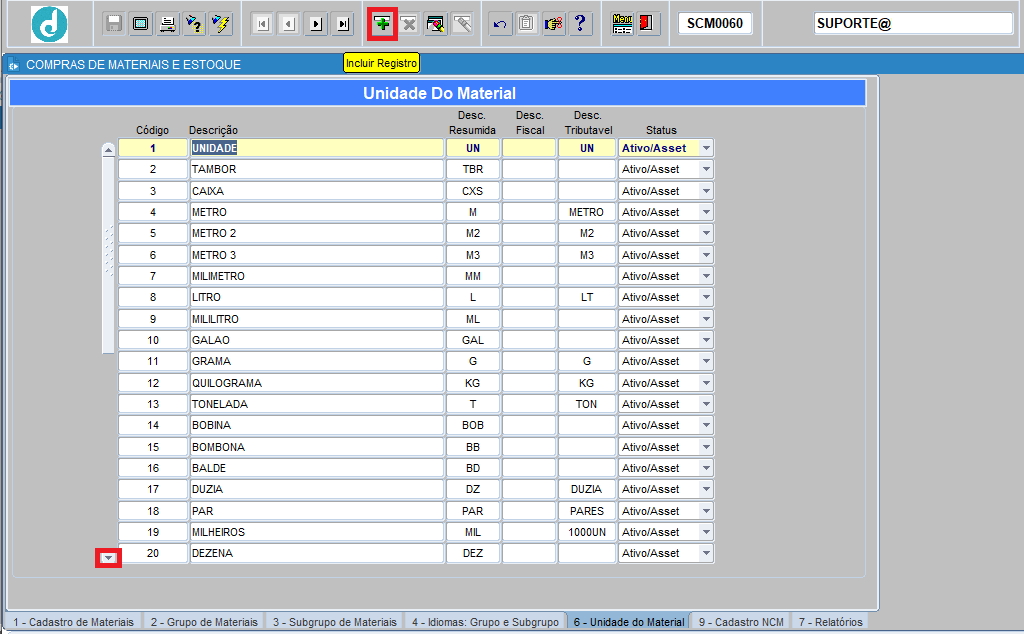Open tab 9 - Cadastro NCM
1024x634 pixels.
(x=741, y=622)
